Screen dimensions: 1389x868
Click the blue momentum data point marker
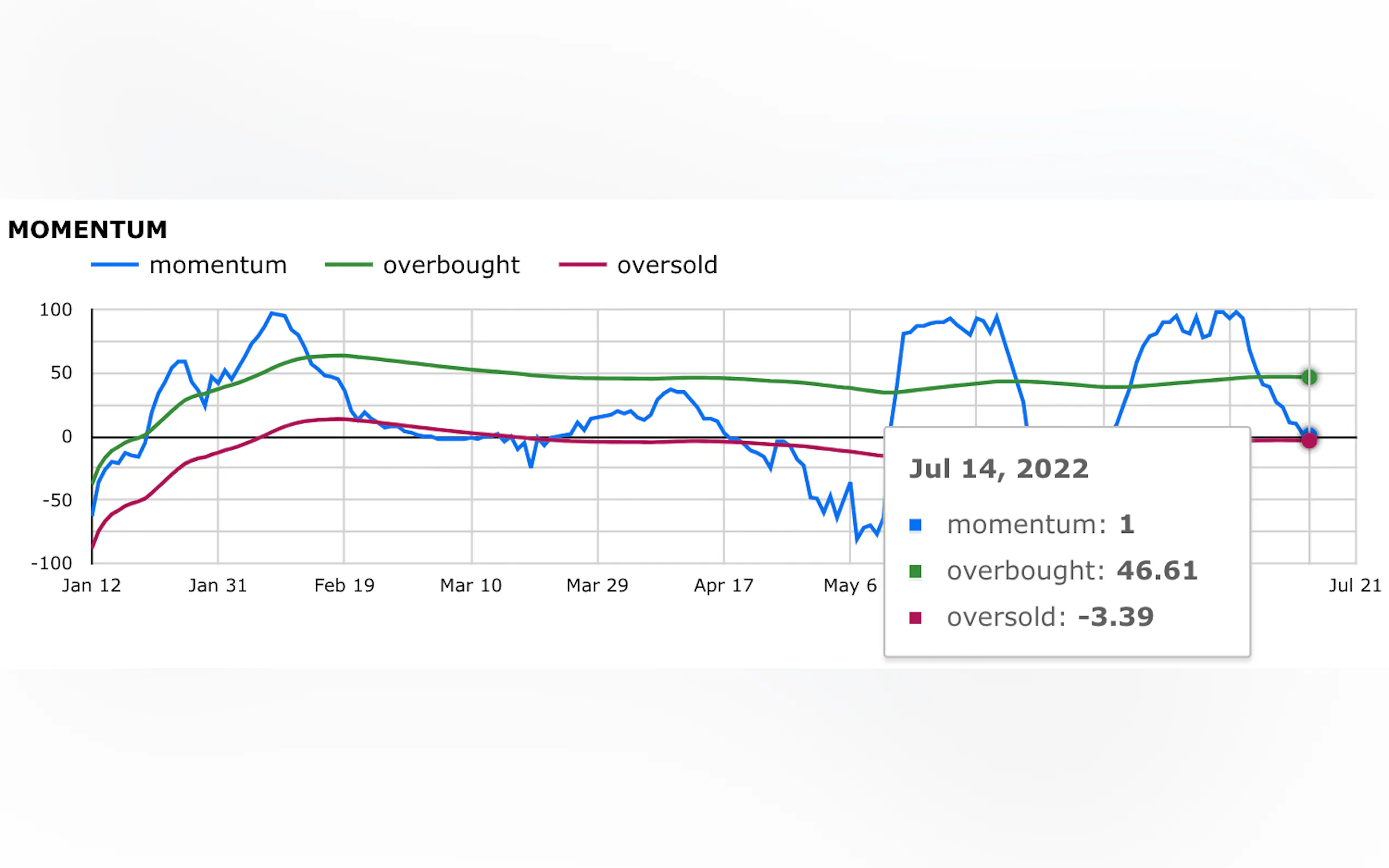(x=1309, y=432)
